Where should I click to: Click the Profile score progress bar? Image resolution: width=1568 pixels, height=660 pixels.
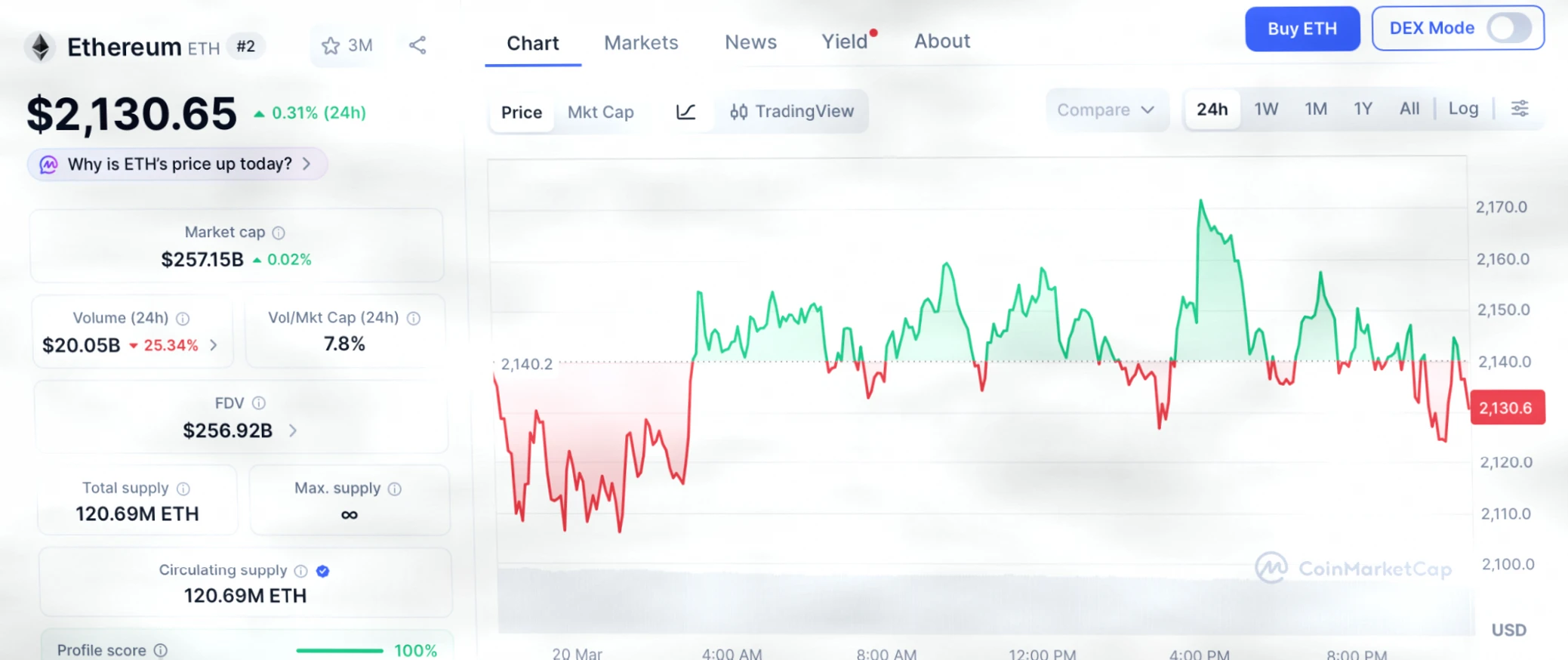(340, 650)
